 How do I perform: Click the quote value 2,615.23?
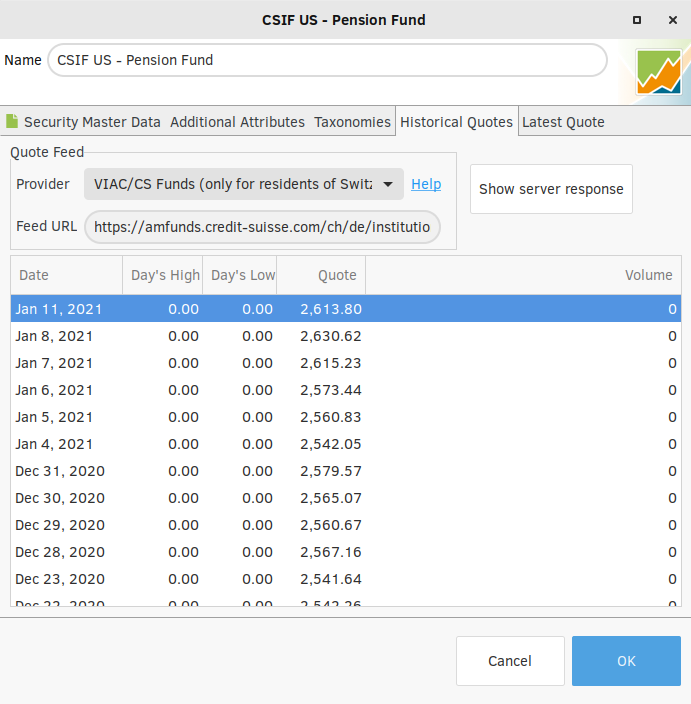pyautogui.click(x=331, y=363)
